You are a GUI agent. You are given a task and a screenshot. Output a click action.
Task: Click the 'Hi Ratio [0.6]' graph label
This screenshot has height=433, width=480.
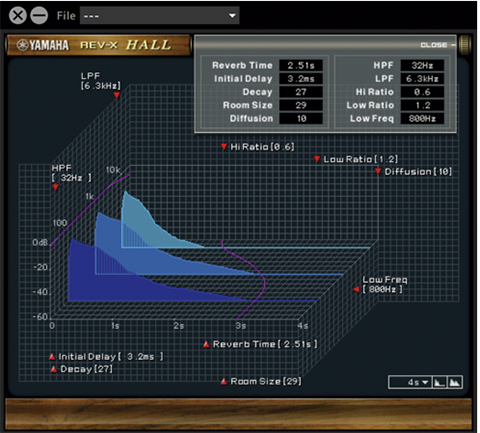click(x=262, y=147)
